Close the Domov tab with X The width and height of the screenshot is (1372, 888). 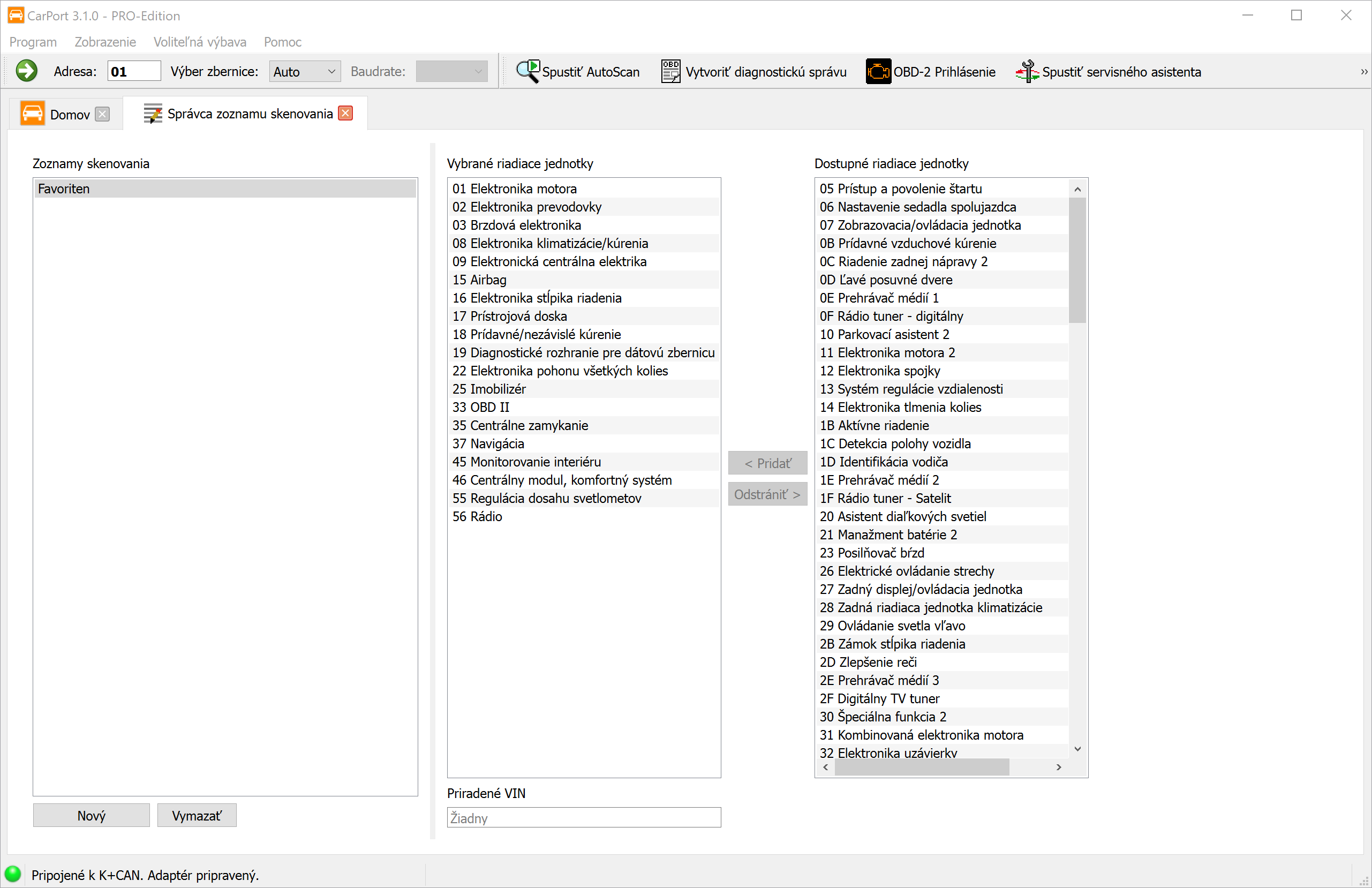coord(102,114)
